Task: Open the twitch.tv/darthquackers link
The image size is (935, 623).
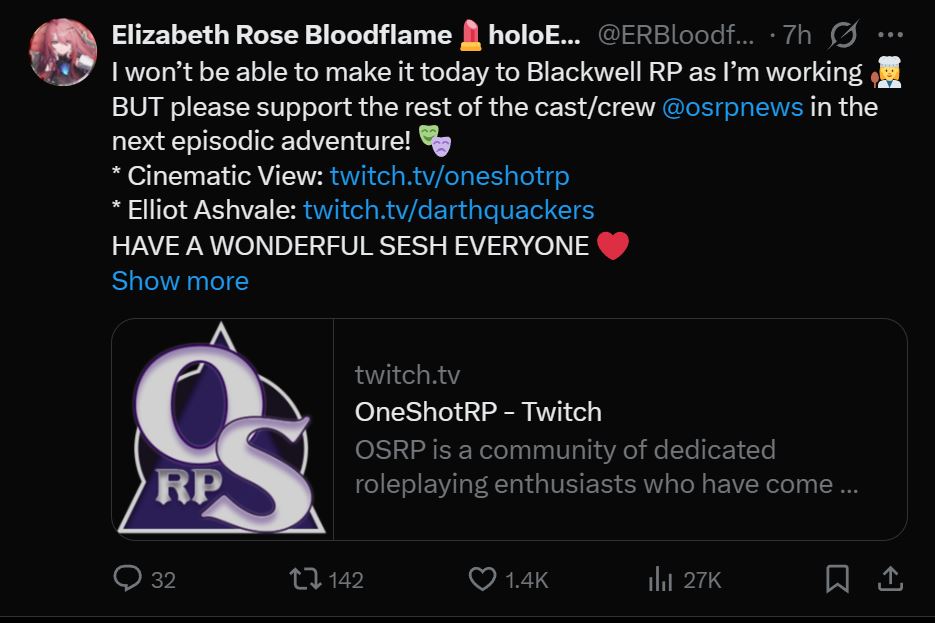Action: coord(448,210)
